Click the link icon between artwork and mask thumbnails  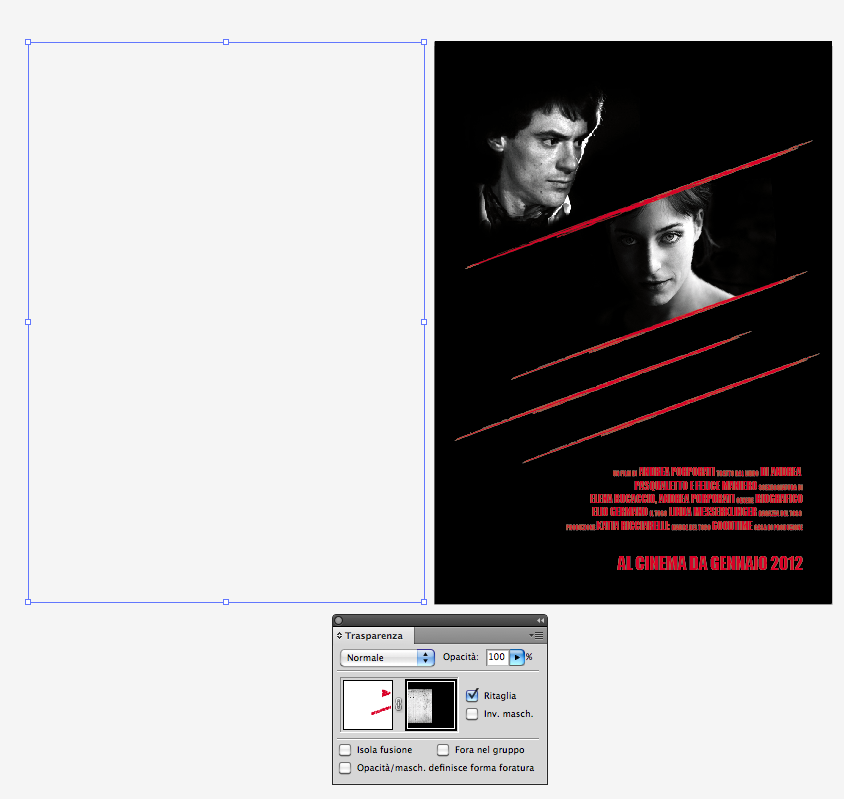tap(398, 704)
